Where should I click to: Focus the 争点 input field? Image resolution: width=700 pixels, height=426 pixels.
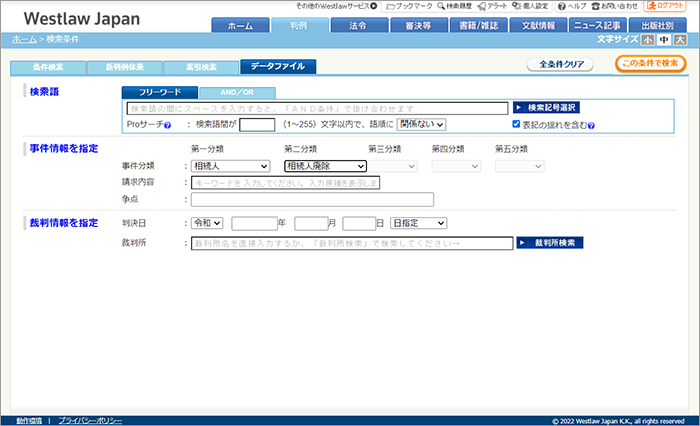(312, 199)
